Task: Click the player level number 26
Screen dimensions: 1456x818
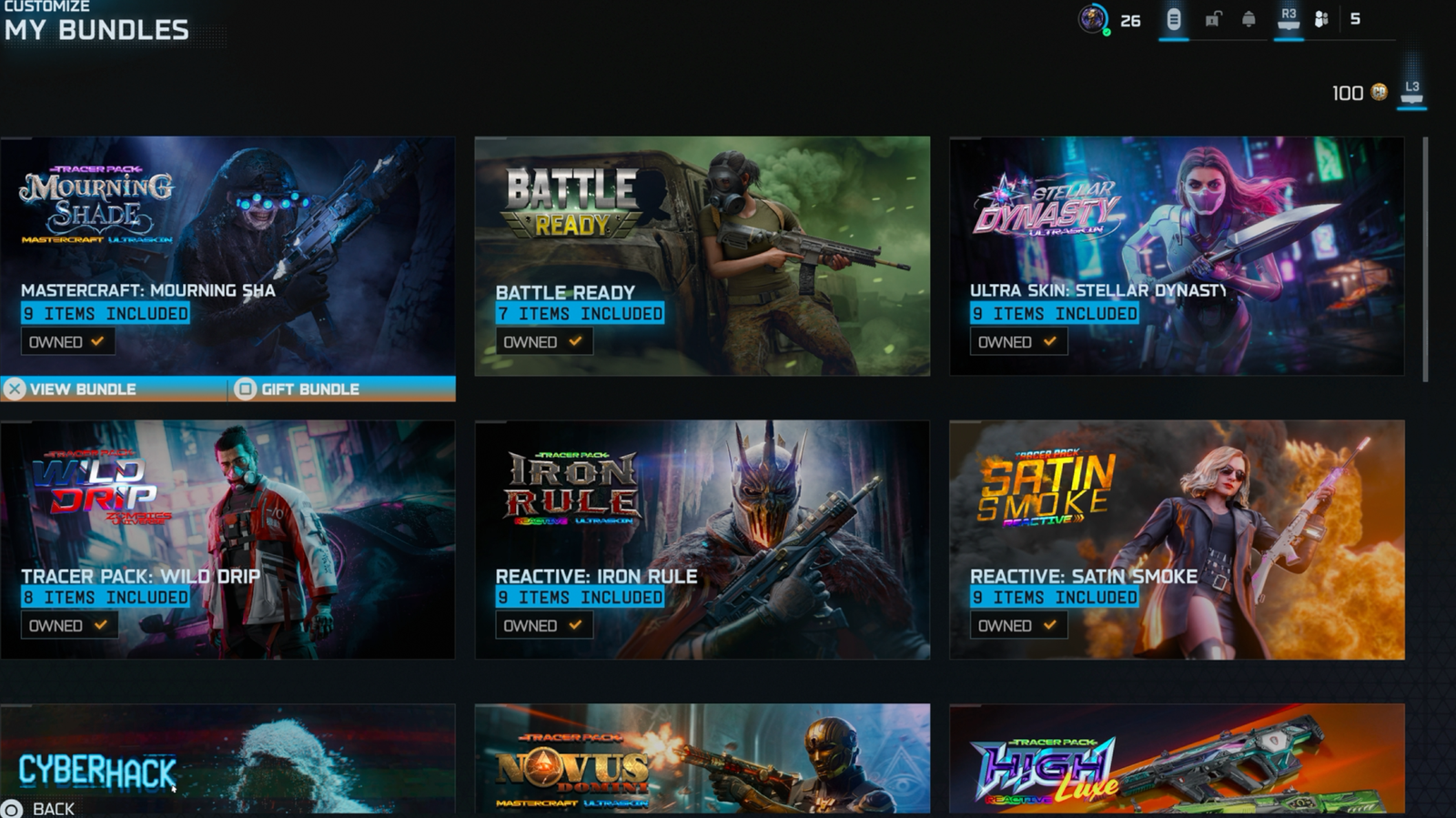Action: (x=1130, y=20)
